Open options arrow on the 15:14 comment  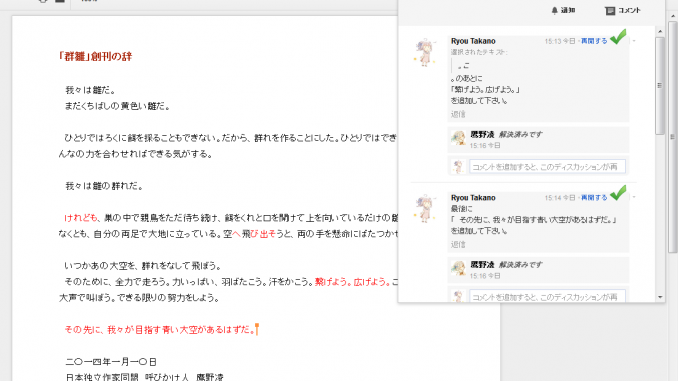click(x=634, y=198)
